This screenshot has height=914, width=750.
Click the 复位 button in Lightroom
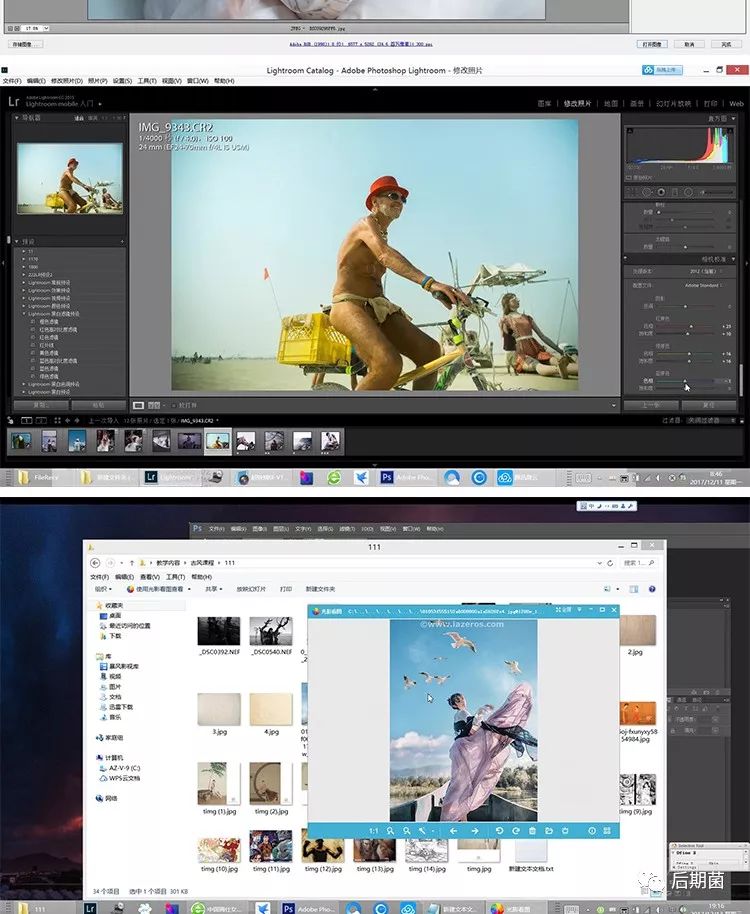(x=707, y=405)
